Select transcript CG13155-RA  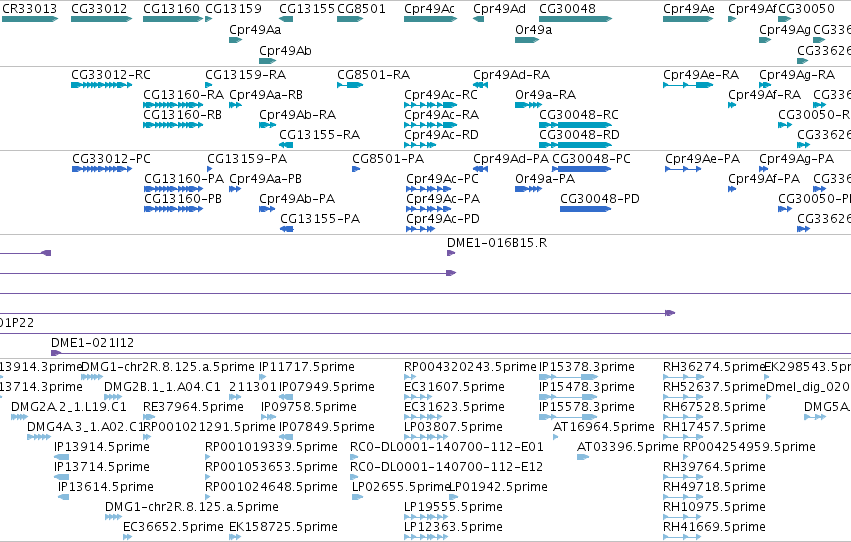tap(319, 135)
